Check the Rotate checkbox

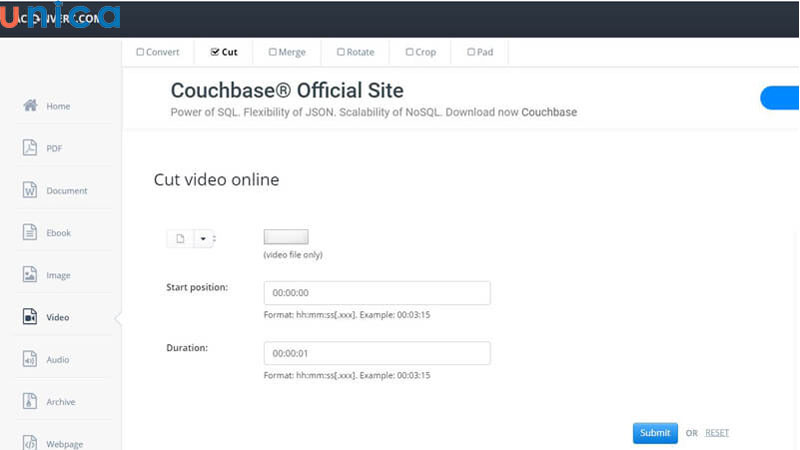coord(341,52)
